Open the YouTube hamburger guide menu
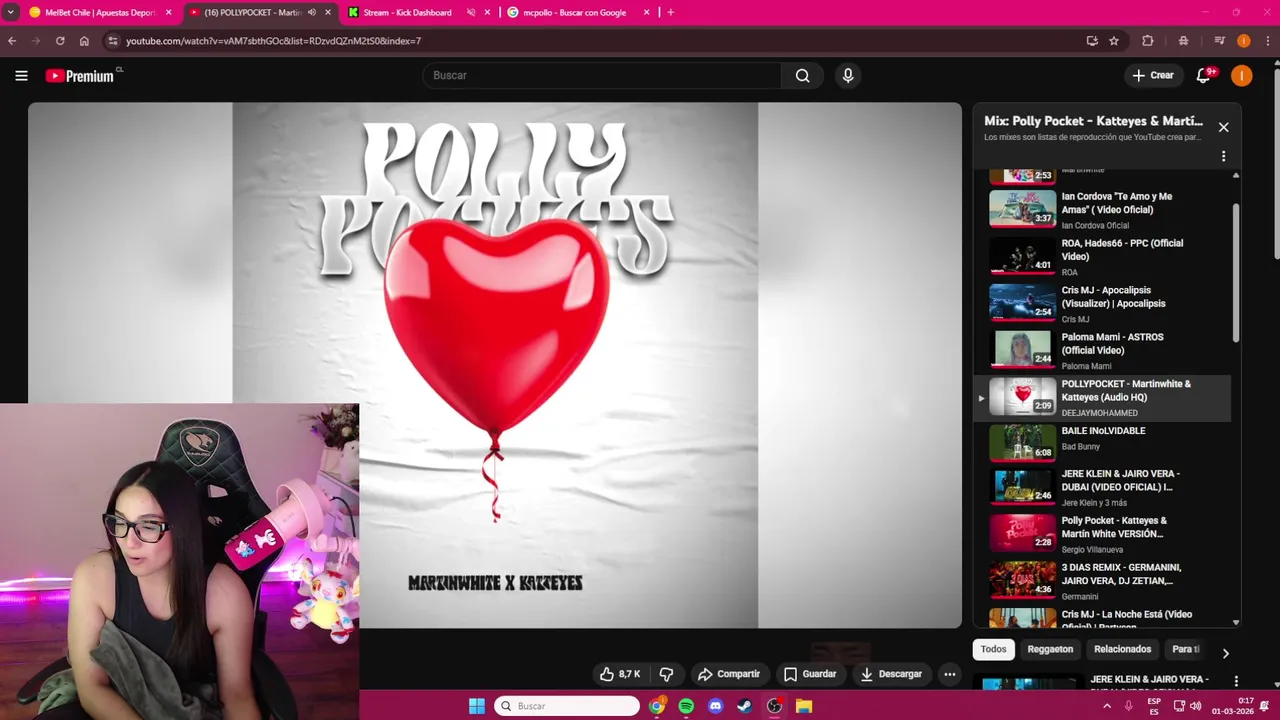 point(21,75)
